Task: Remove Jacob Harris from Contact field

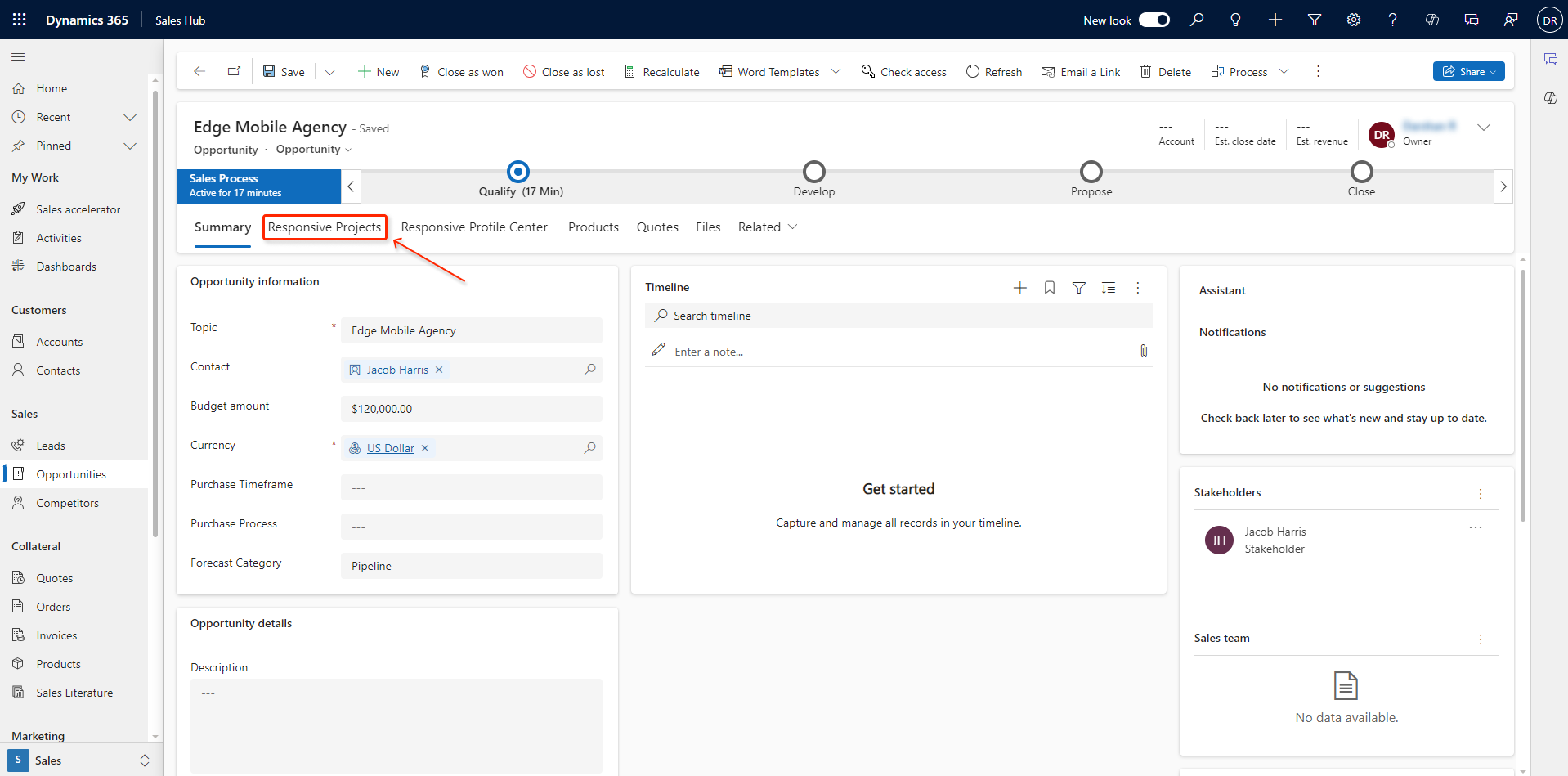Action: coord(439,370)
